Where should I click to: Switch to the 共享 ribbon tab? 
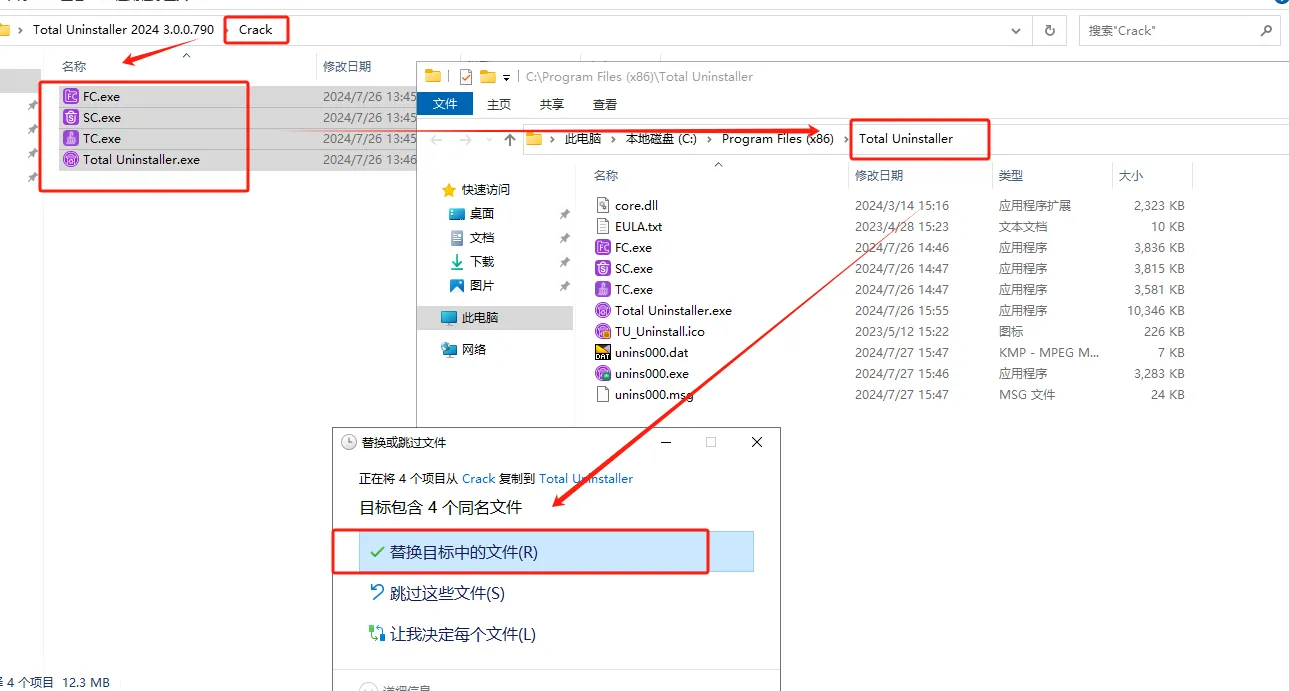click(551, 104)
